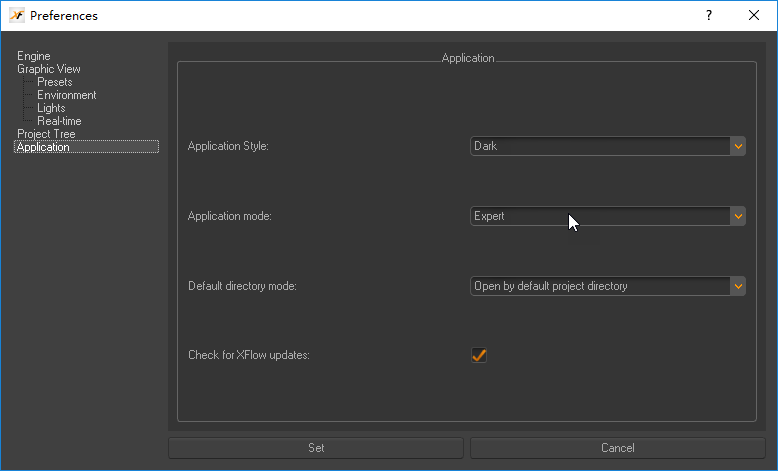Image resolution: width=778 pixels, height=471 pixels.
Task: Expand the Application mode dropdown arrow
Action: click(x=738, y=216)
